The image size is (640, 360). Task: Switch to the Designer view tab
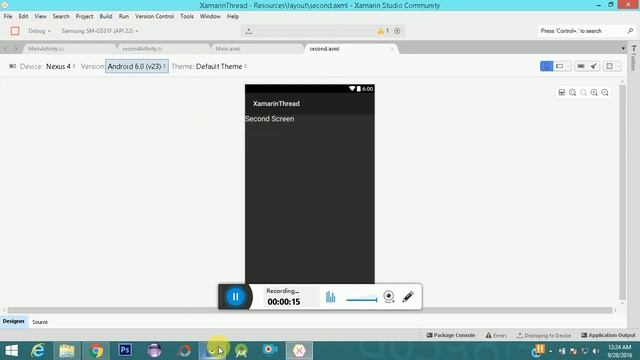point(13,322)
